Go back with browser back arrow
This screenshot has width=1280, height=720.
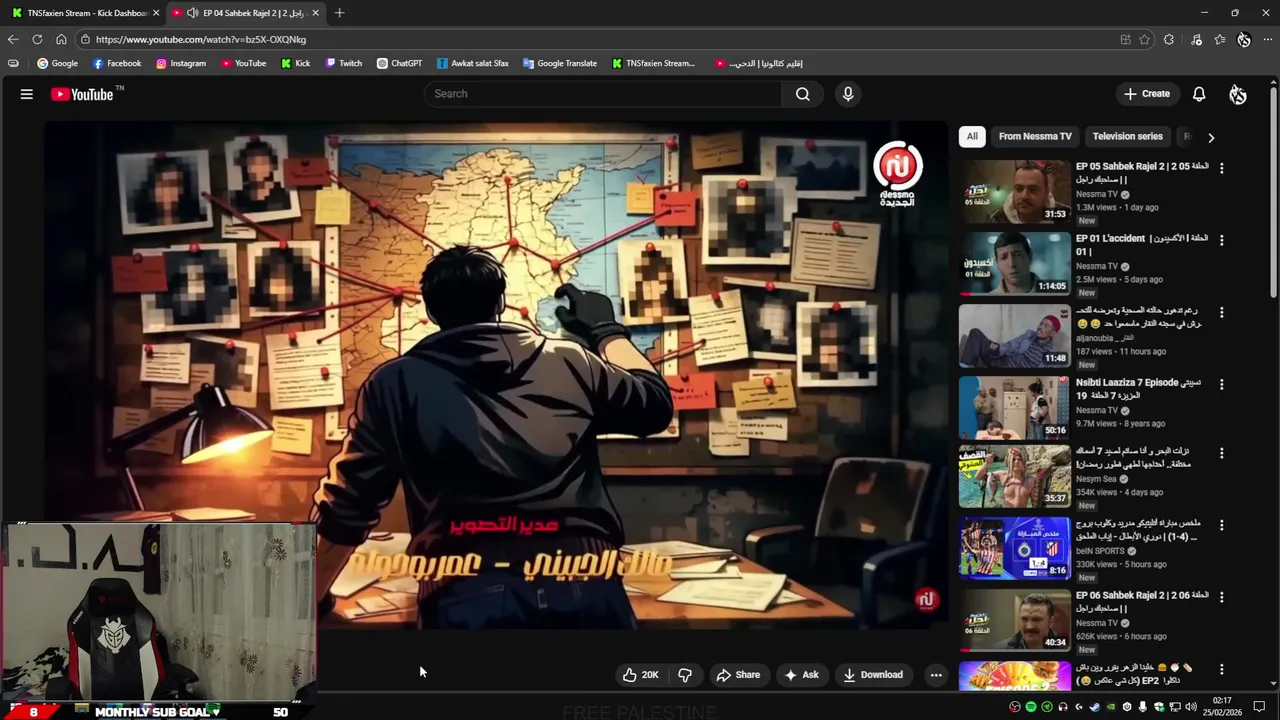[x=12, y=39]
